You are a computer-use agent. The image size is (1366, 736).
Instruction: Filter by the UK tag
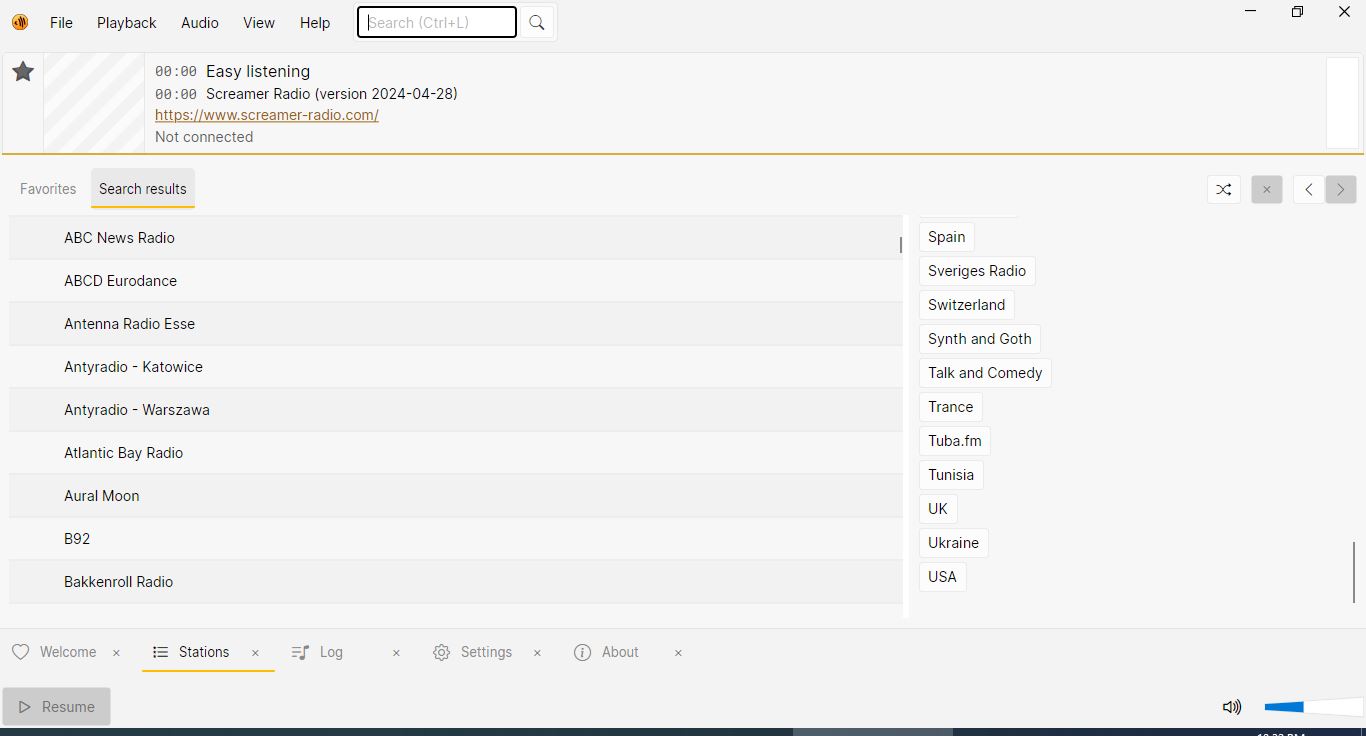(x=938, y=509)
